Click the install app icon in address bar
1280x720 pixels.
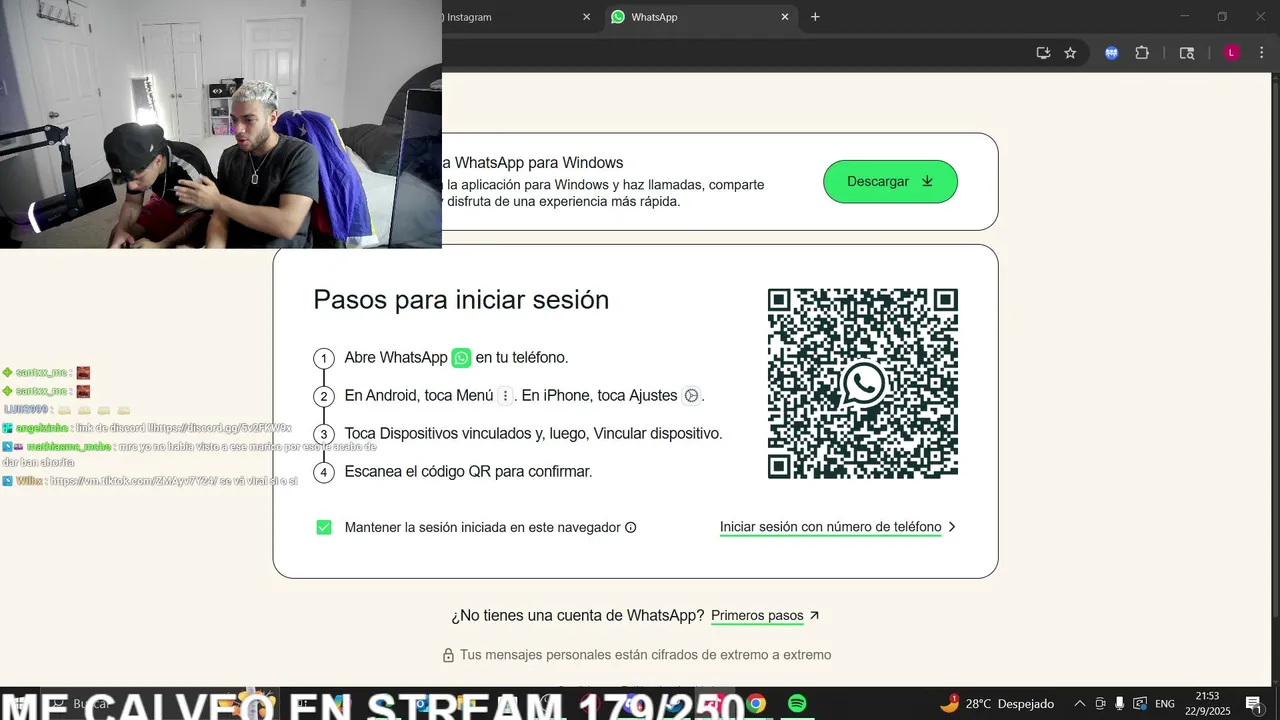click(1043, 53)
